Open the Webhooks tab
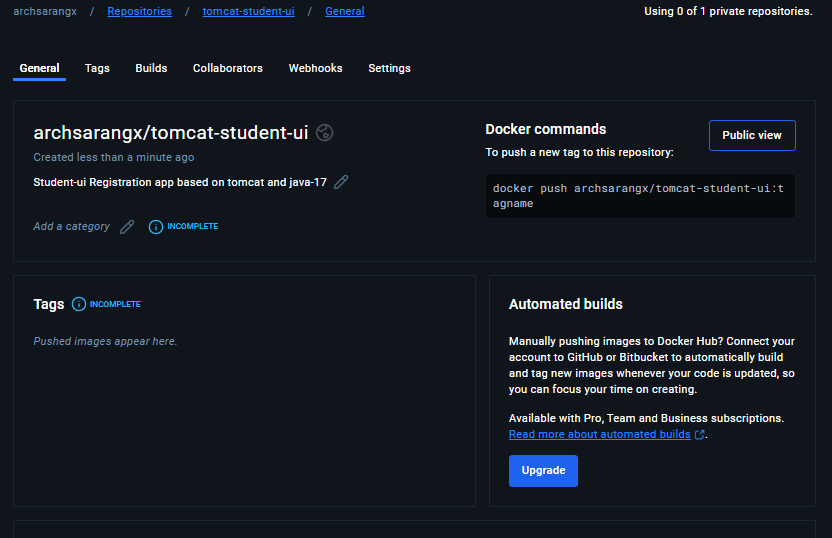 click(x=315, y=68)
